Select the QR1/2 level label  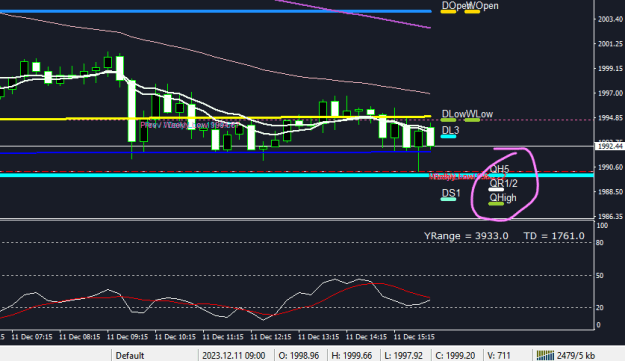tap(503, 183)
